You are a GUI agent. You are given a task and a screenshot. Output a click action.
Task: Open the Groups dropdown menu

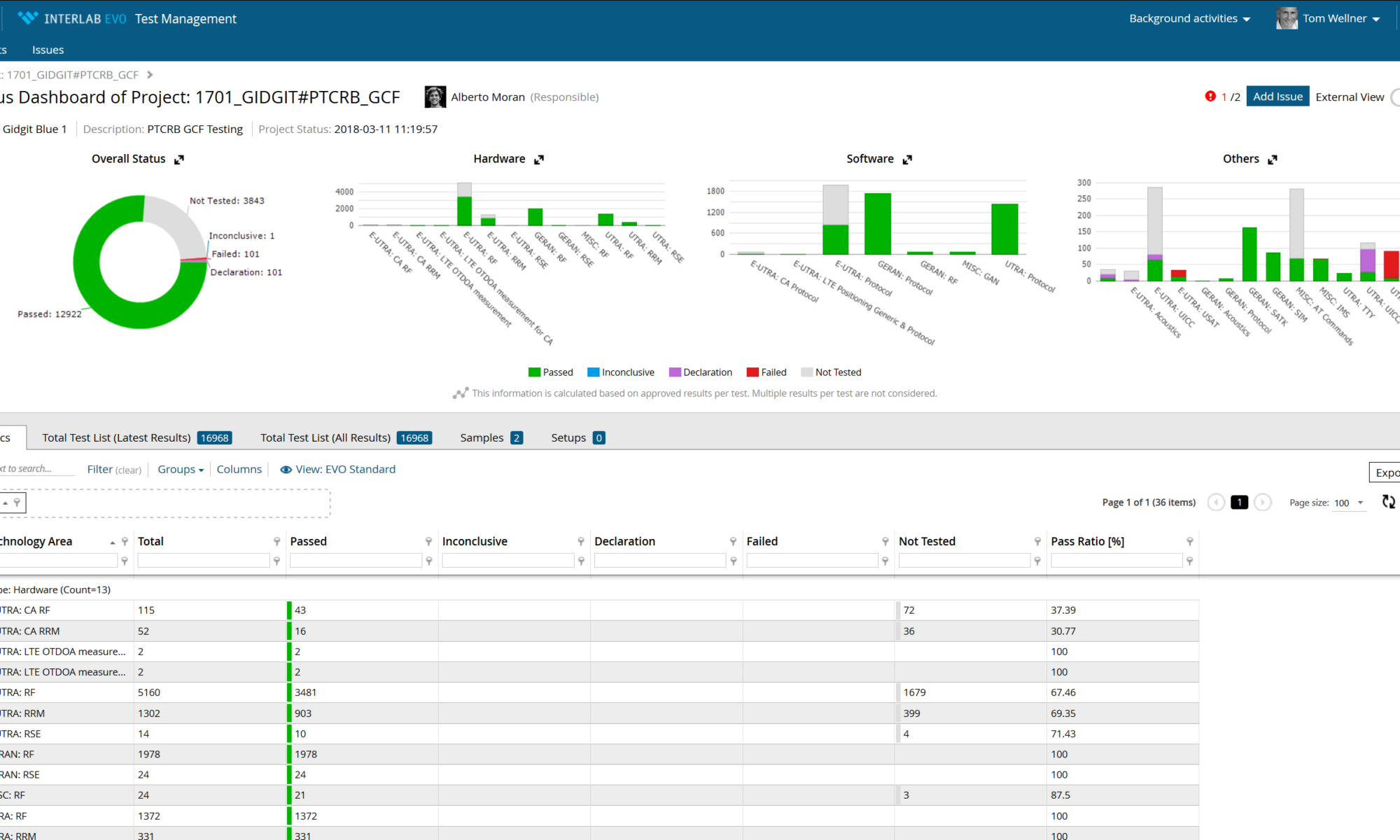point(181,469)
